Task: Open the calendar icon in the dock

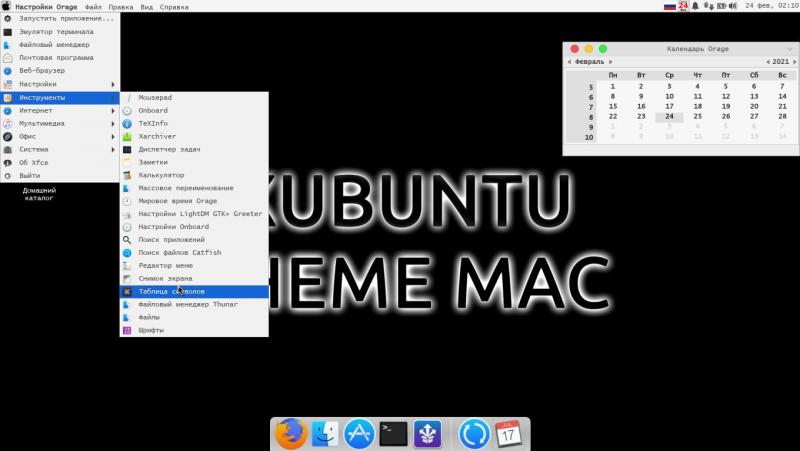Action: click(x=509, y=433)
